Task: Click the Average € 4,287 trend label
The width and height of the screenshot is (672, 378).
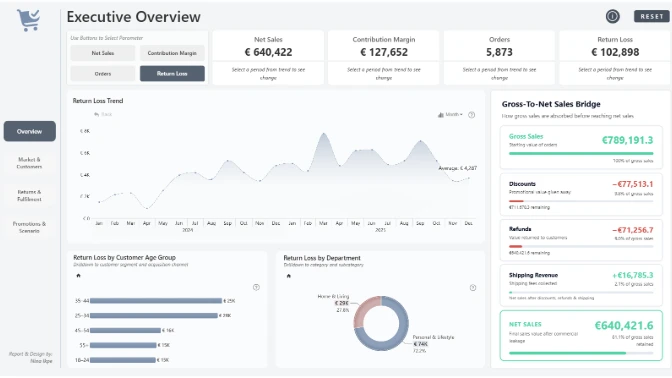Action: tap(458, 168)
